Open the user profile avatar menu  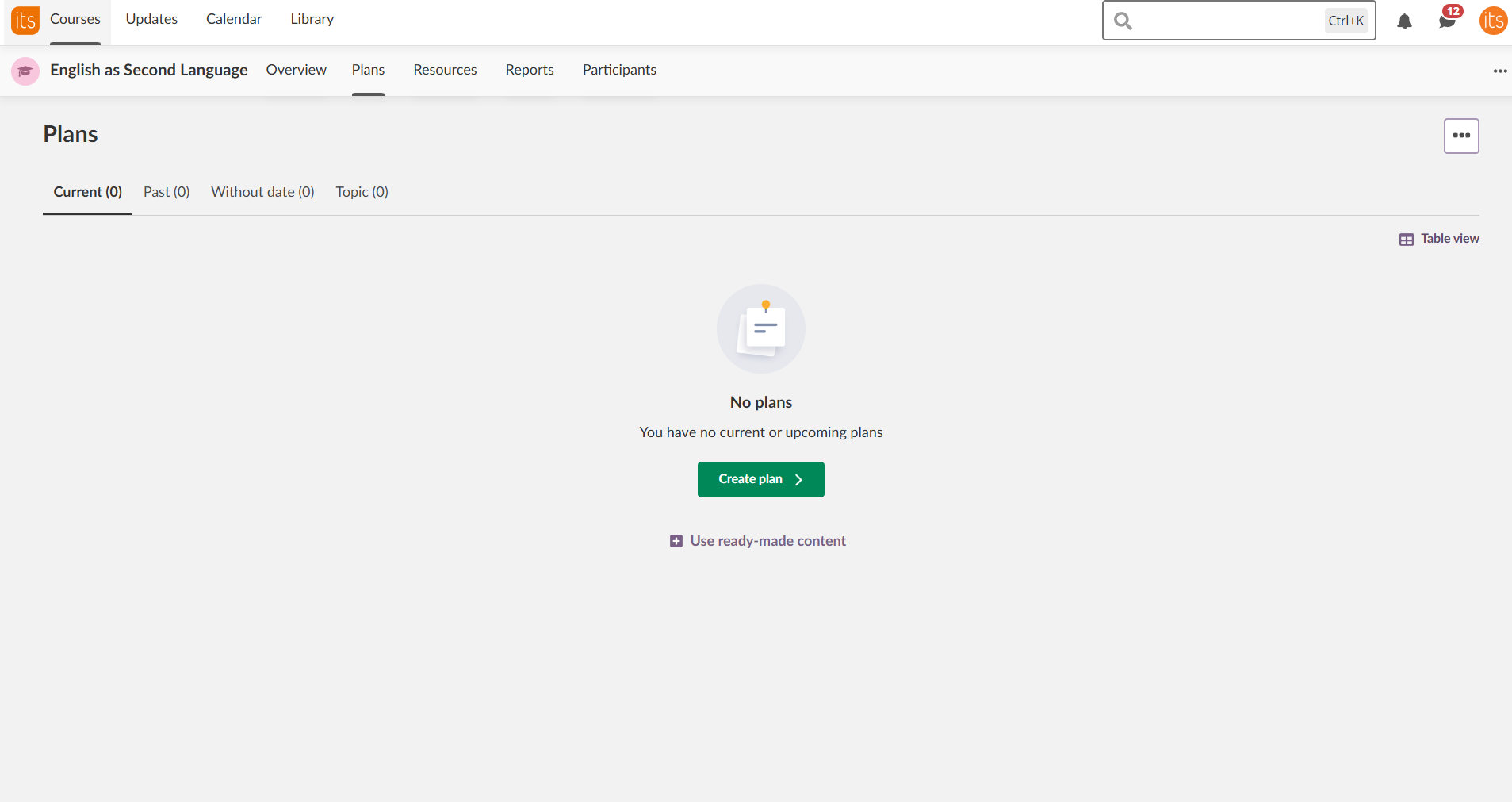[1493, 21]
